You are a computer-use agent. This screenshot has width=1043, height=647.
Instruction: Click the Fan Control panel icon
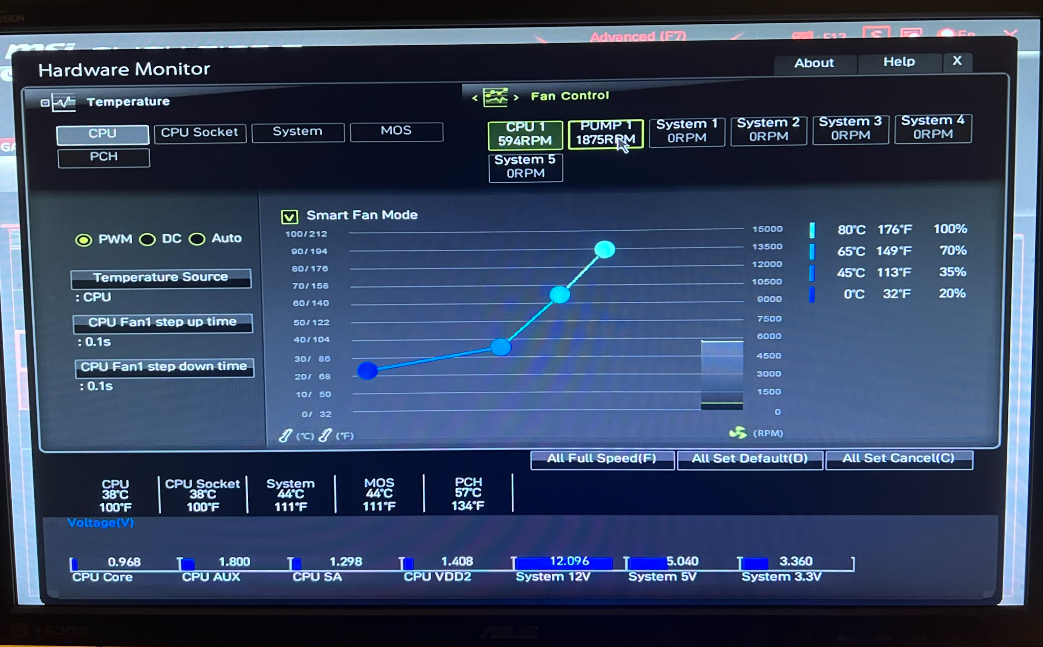tap(496, 98)
